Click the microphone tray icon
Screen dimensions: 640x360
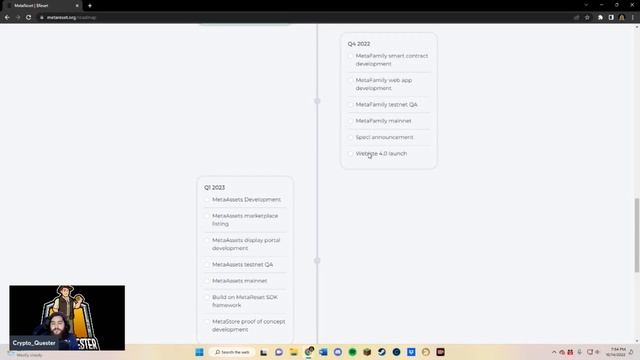[x=579, y=352]
